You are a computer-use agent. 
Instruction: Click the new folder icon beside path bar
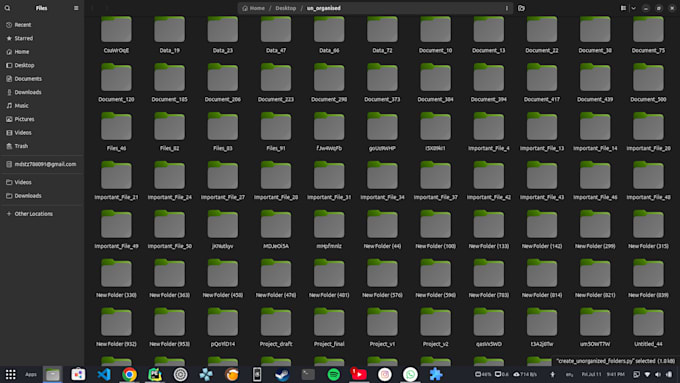pyautogui.click(x=521, y=8)
